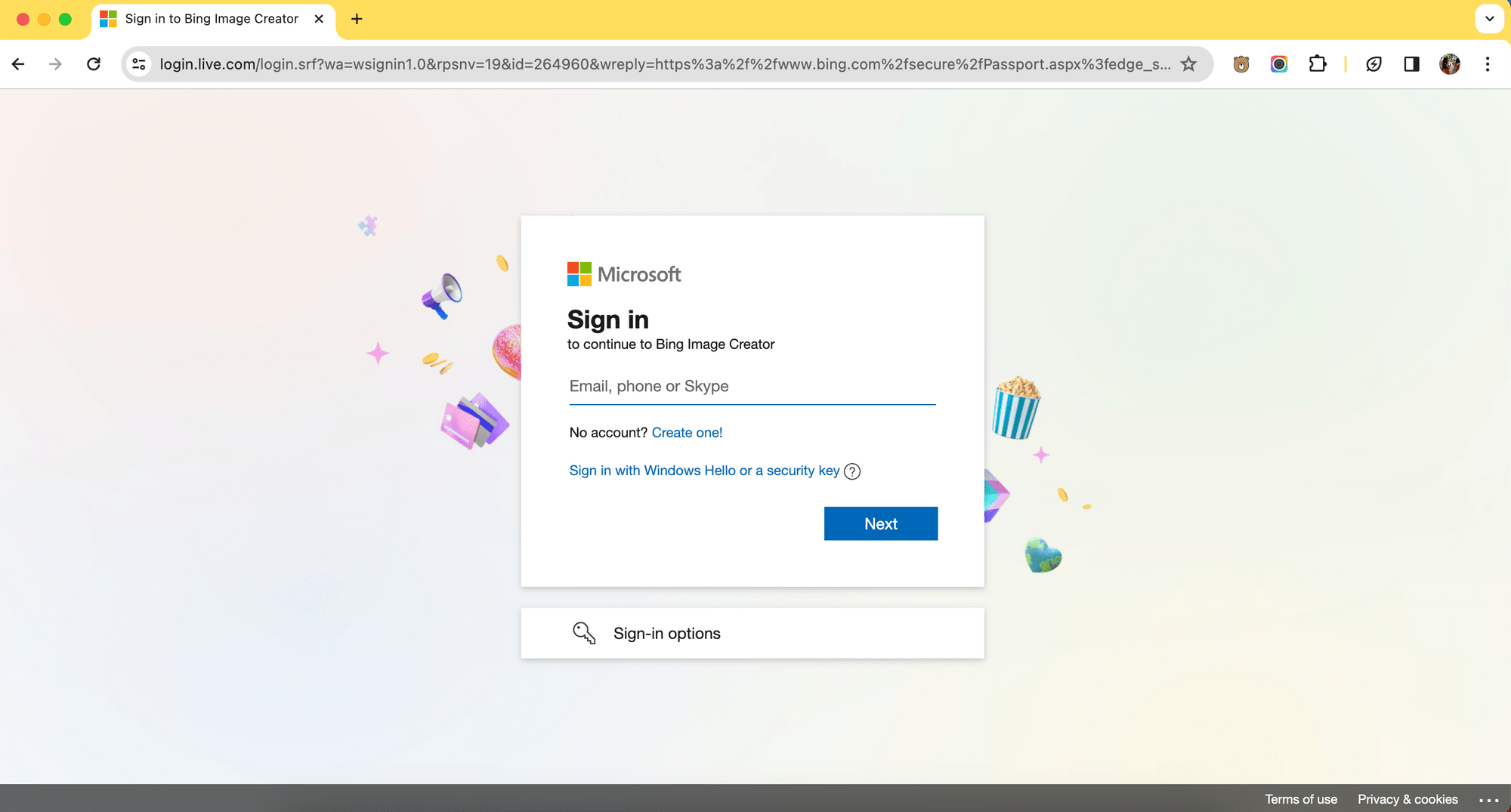Close the Sign in to Bing Image Creator tab
The image size is (1511, 812).
coord(319,19)
